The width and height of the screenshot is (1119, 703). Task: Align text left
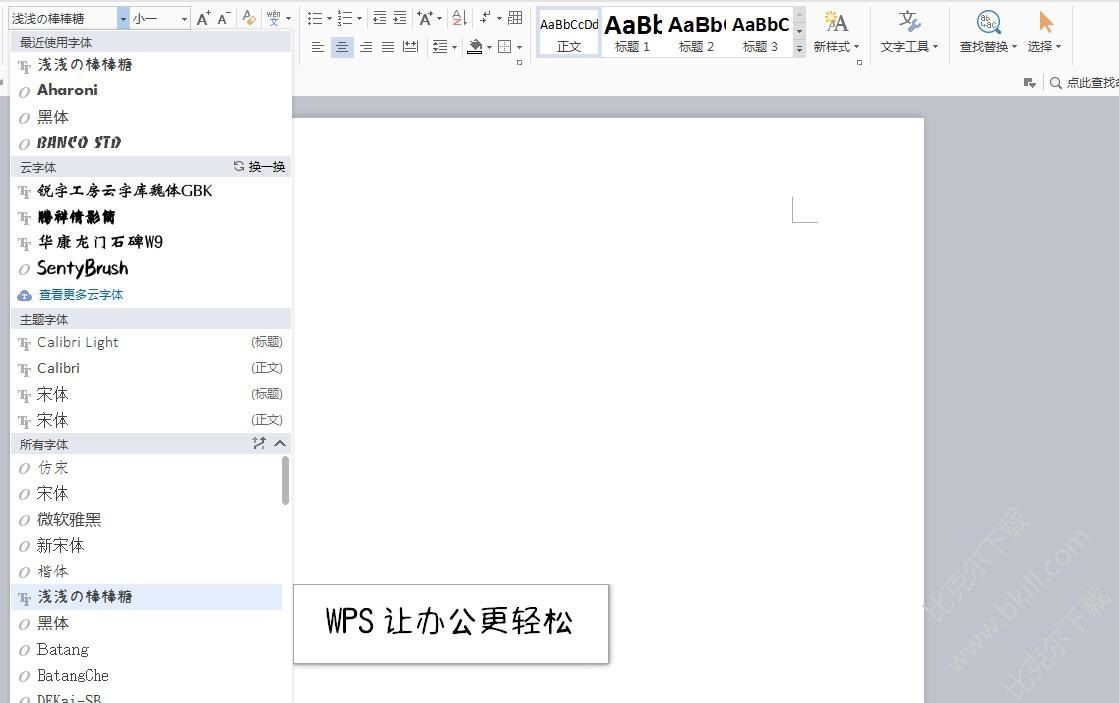(x=318, y=47)
